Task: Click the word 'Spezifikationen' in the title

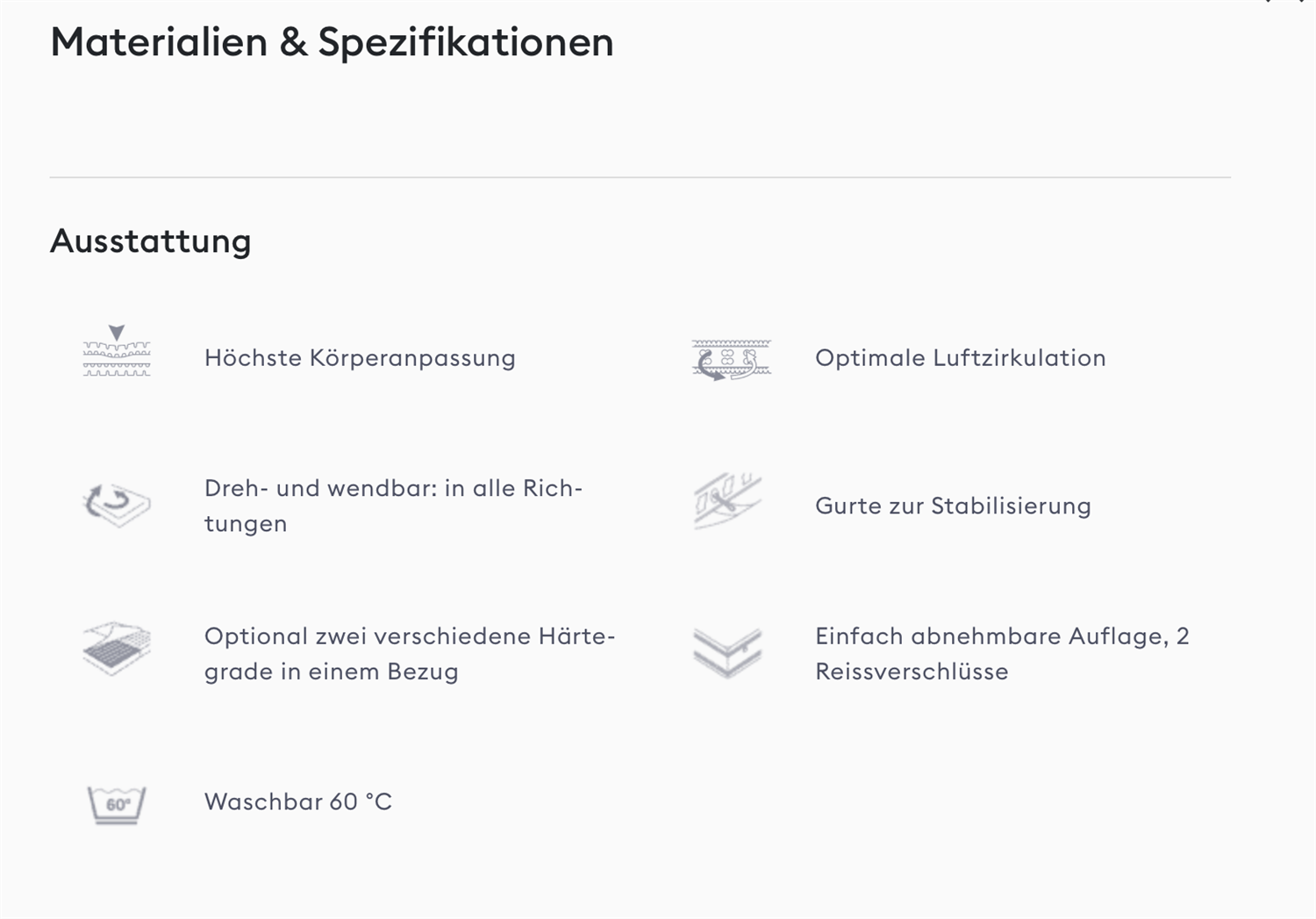Action: (466, 42)
